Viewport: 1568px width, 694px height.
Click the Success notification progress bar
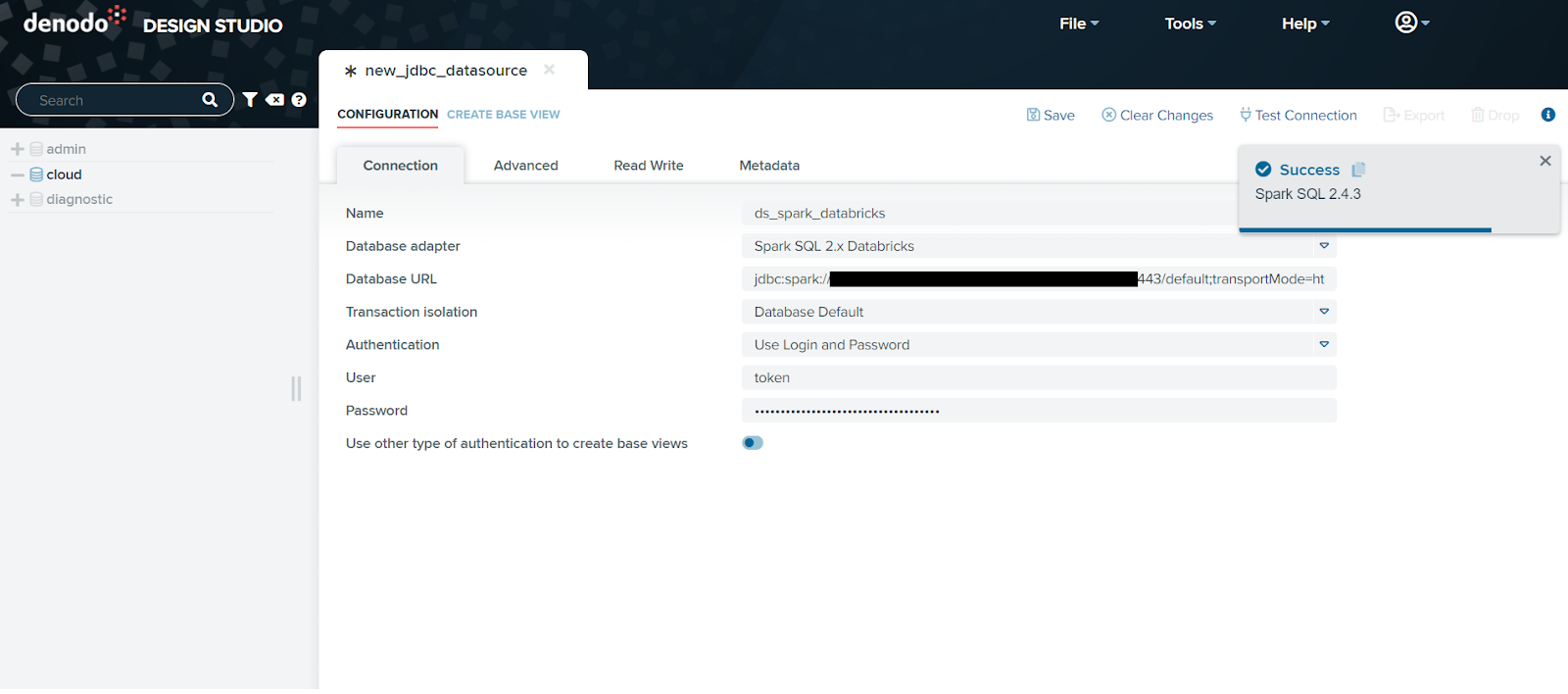[x=1365, y=230]
